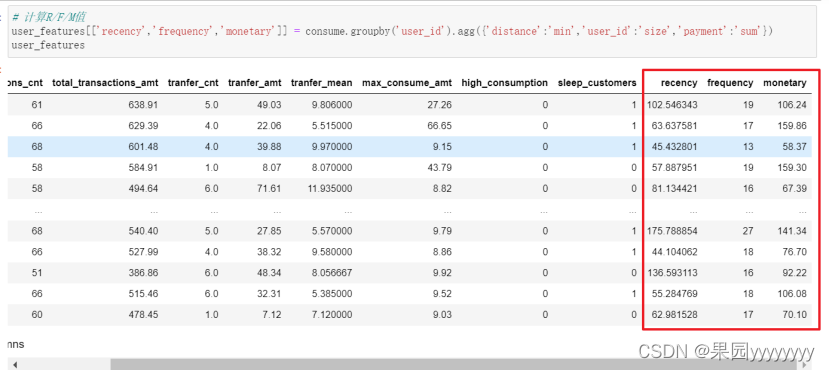Select the recency value 44.104062
This screenshot has height=371, width=830.
click(674, 252)
